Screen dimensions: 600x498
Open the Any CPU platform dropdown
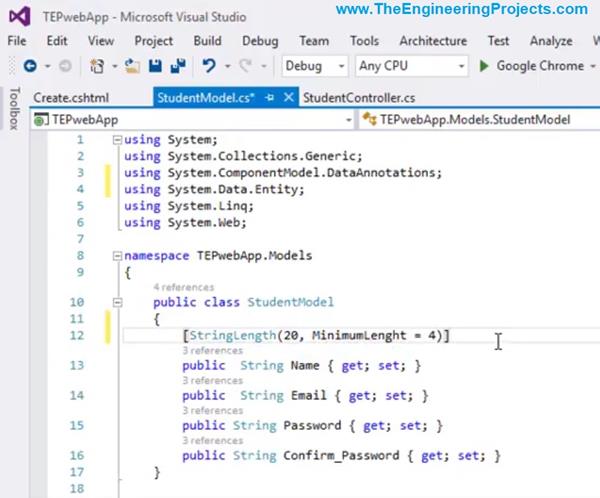coord(412,66)
